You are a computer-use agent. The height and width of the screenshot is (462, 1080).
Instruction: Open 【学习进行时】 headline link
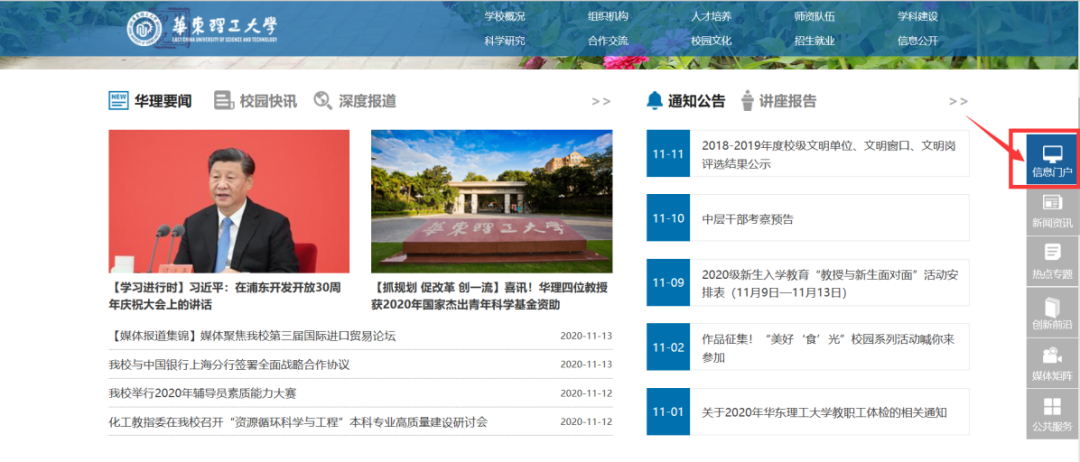coord(225,295)
